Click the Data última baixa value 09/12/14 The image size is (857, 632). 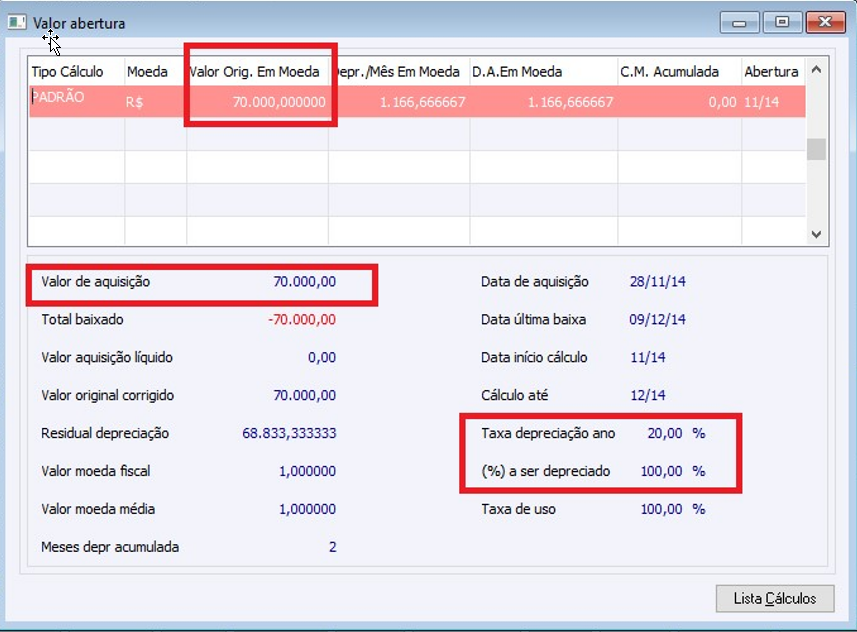[658, 319]
